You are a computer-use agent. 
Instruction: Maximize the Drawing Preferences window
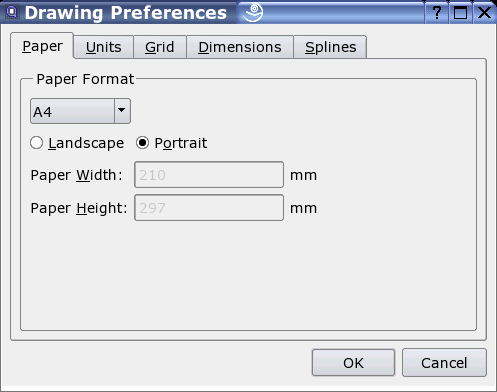(x=460, y=13)
